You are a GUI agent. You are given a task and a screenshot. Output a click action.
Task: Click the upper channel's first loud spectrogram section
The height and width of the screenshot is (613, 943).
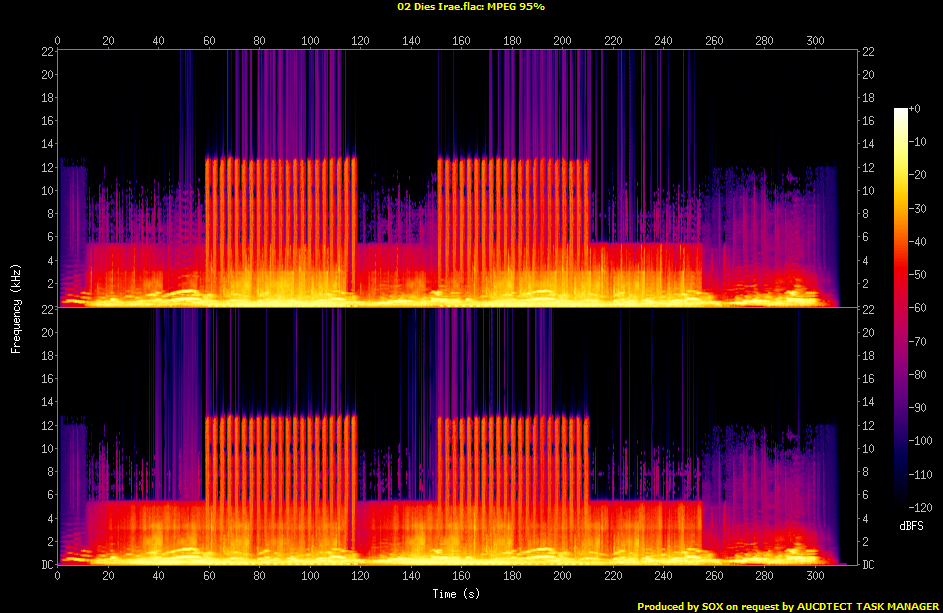pos(281,230)
